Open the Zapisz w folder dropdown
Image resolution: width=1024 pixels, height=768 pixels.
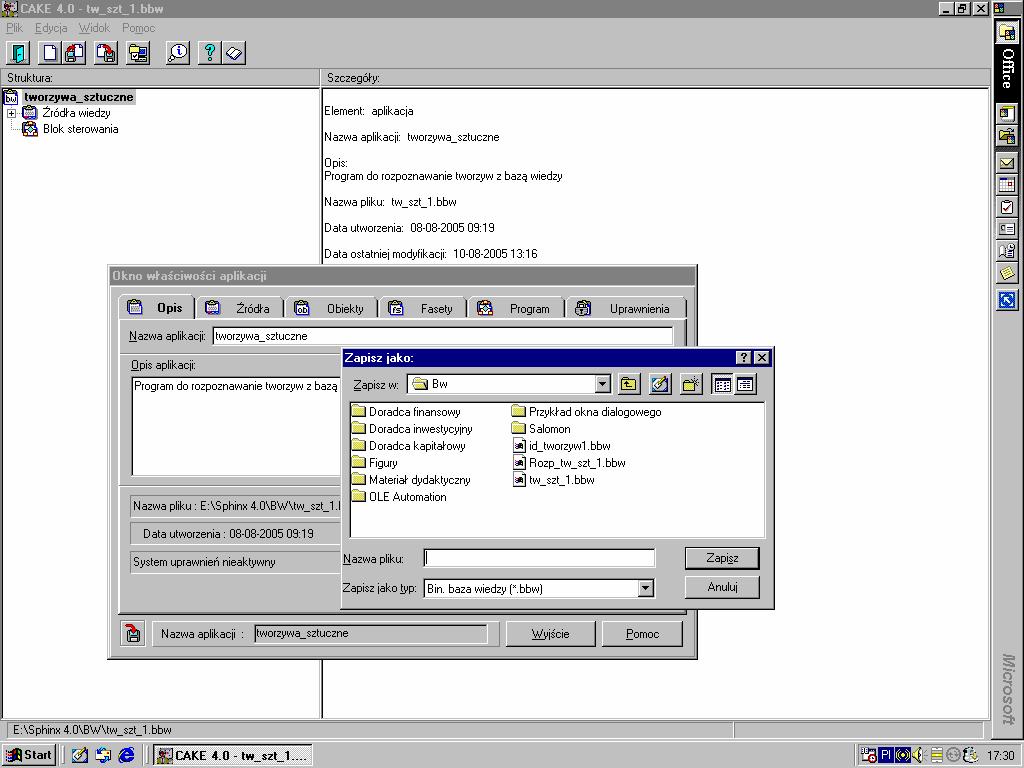tap(603, 384)
